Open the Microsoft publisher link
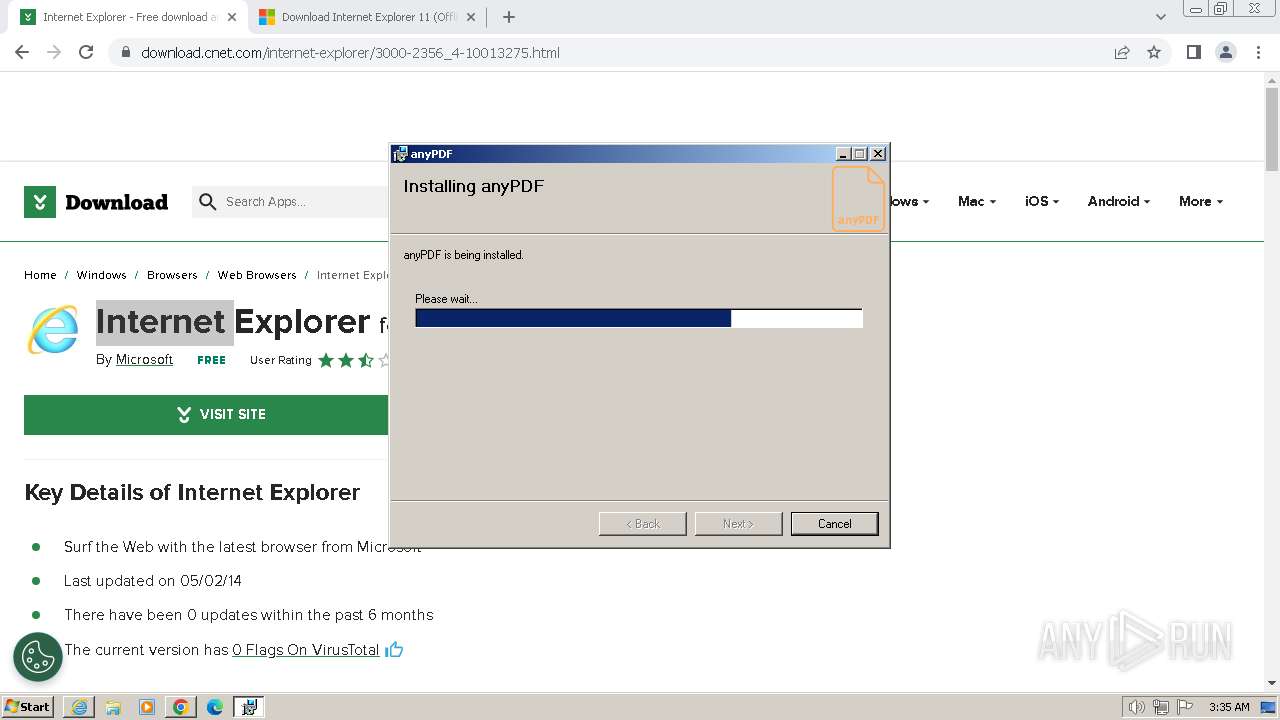Screen dimensions: 1280x720 [x=144, y=360]
